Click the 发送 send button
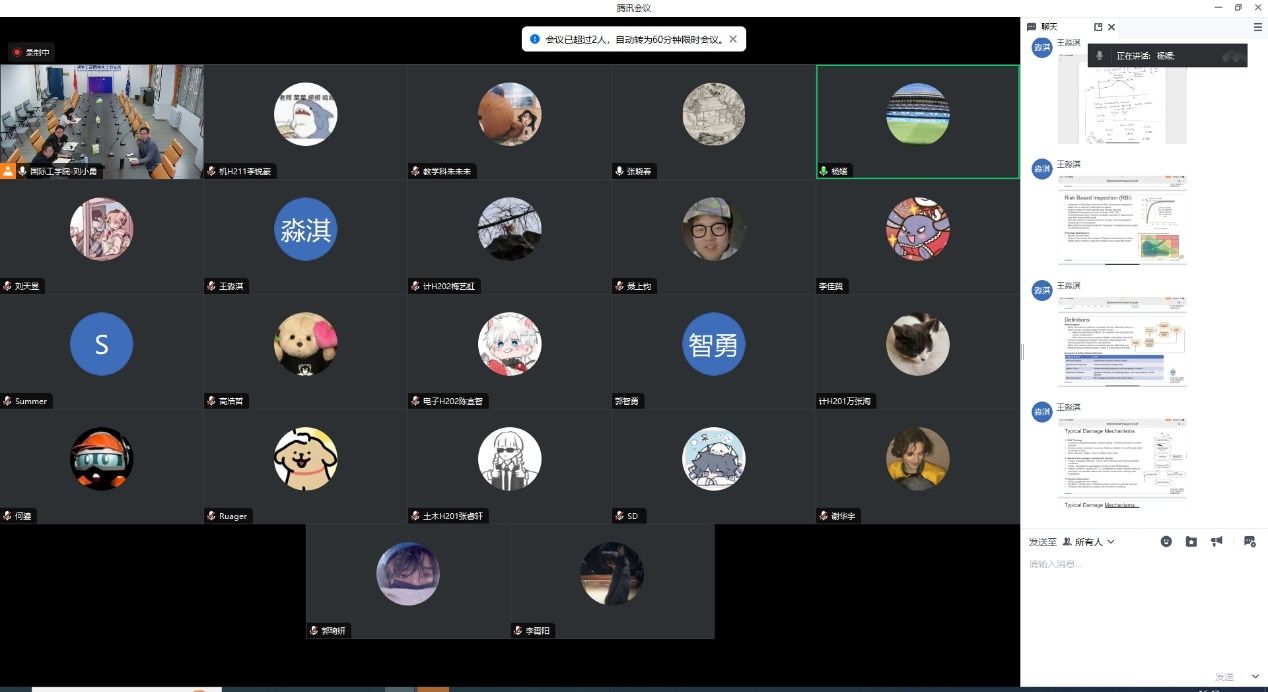Screen dimensions: 1268x692 click(x=1224, y=677)
